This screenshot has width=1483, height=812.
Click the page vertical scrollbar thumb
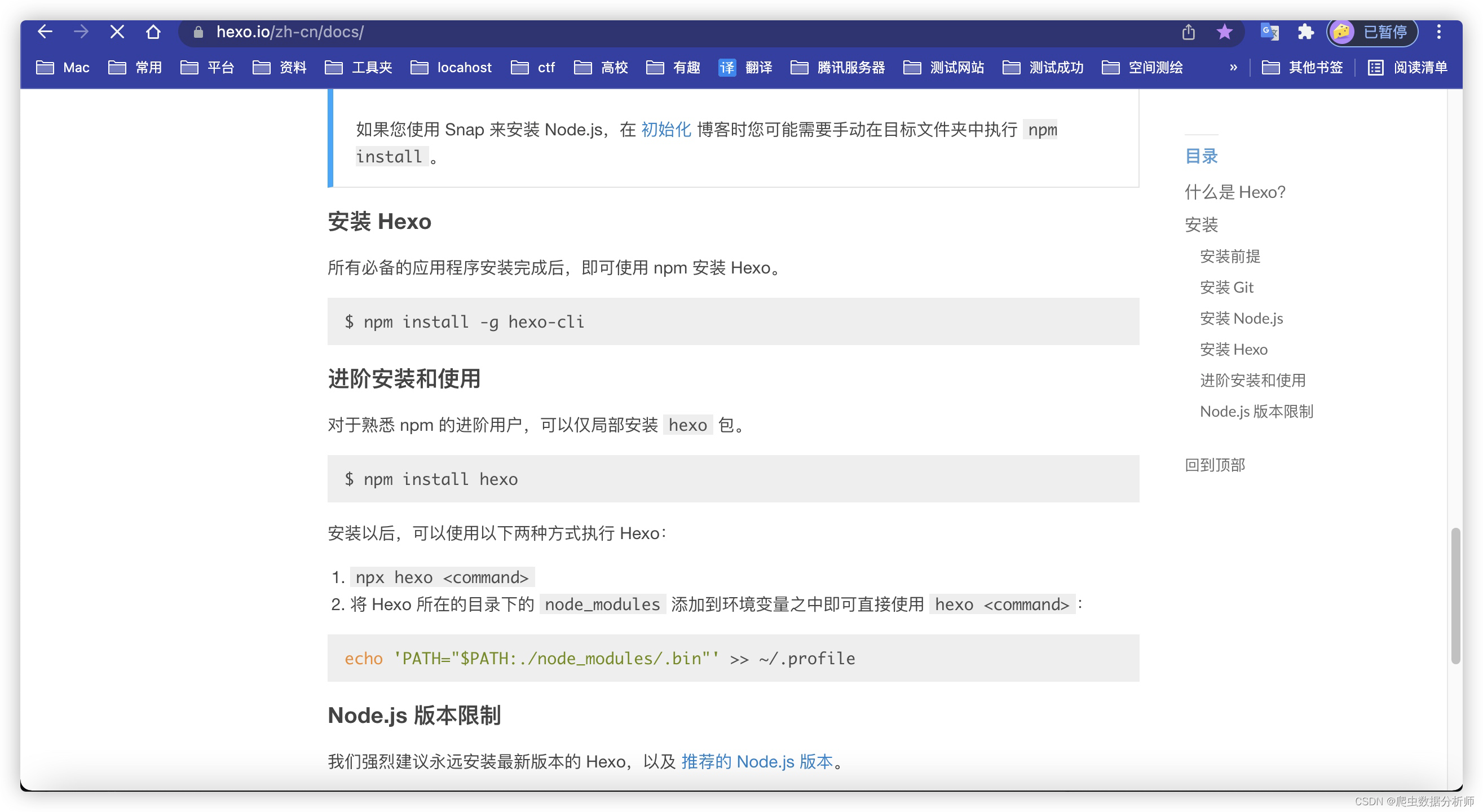tap(1455, 595)
